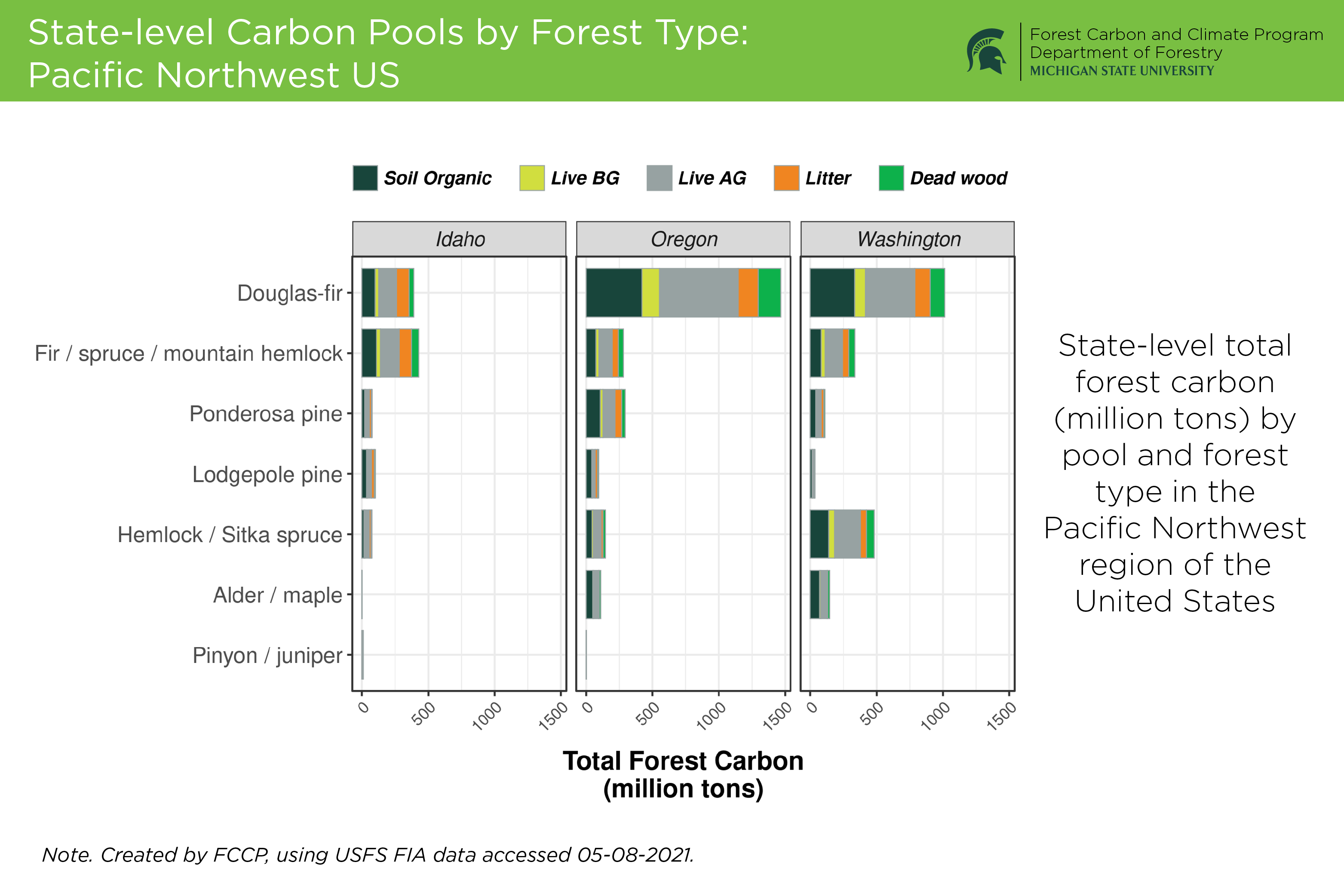Click the FCCP data note at bottom

coord(368,855)
